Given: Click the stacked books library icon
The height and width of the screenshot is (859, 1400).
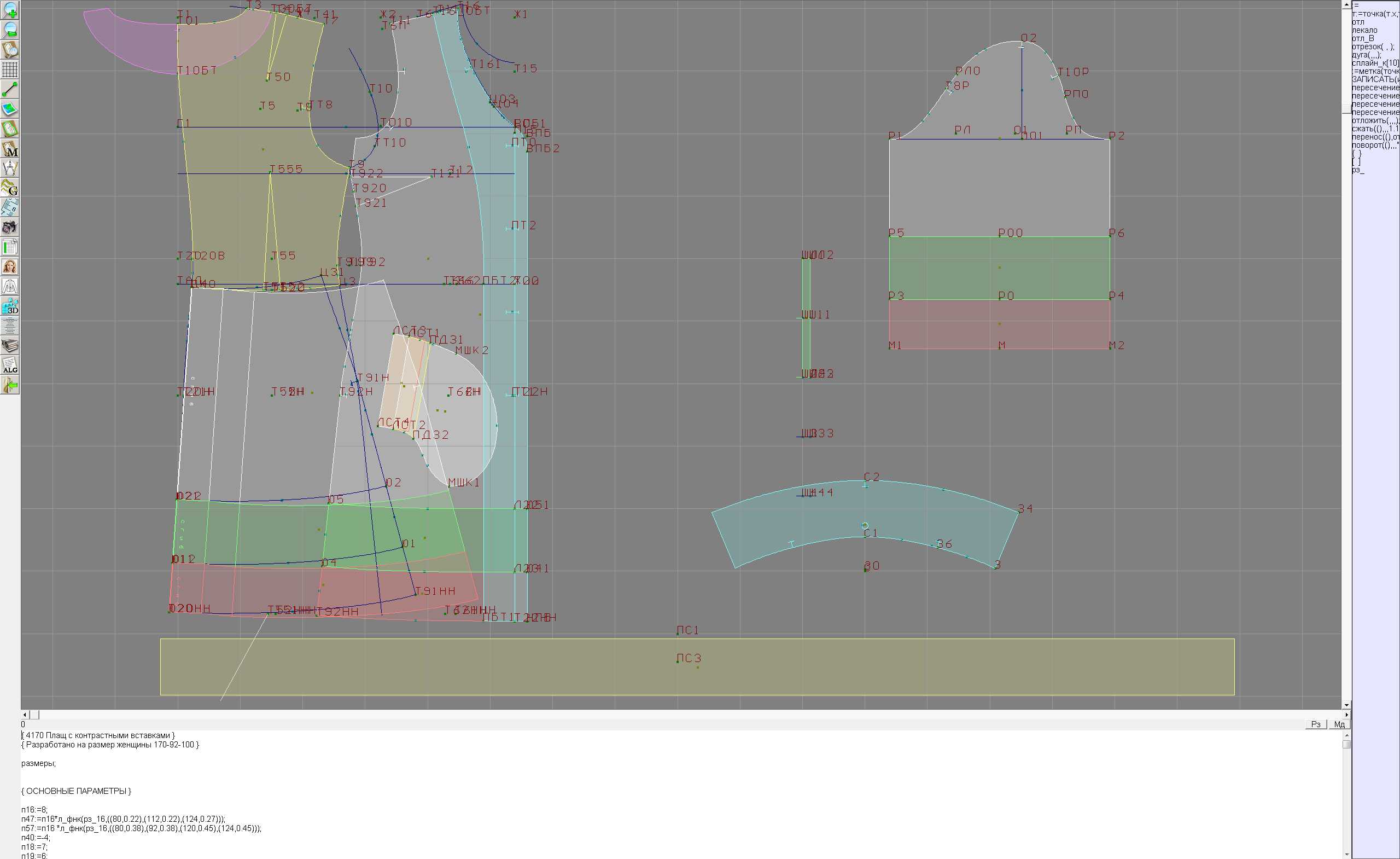Looking at the screenshot, I should point(10,346).
